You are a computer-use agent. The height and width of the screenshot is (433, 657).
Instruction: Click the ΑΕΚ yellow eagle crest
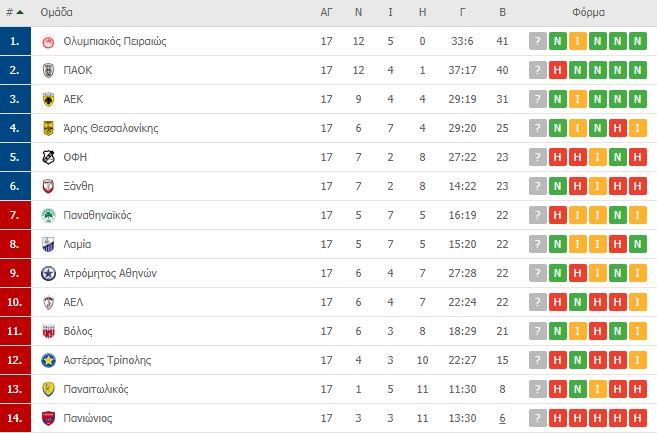pos(48,99)
